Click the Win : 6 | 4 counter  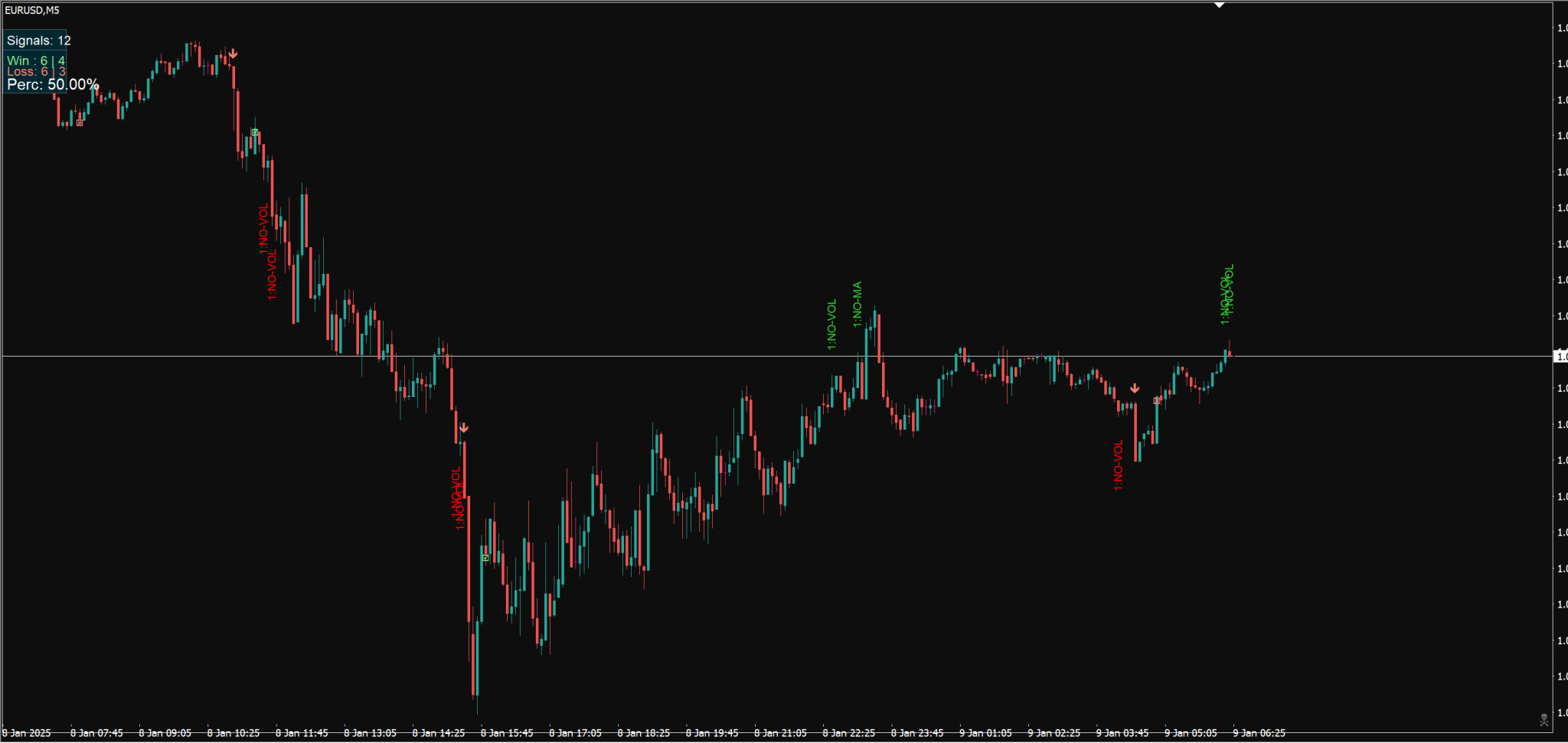pyautogui.click(x=35, y=60)
